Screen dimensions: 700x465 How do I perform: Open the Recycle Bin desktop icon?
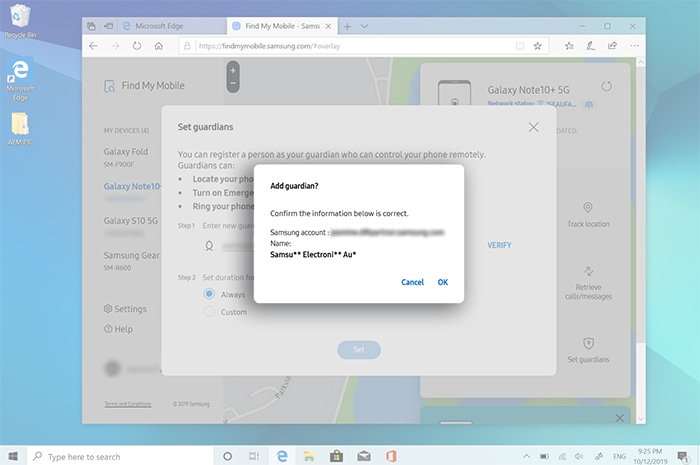[x=20, y=21]
